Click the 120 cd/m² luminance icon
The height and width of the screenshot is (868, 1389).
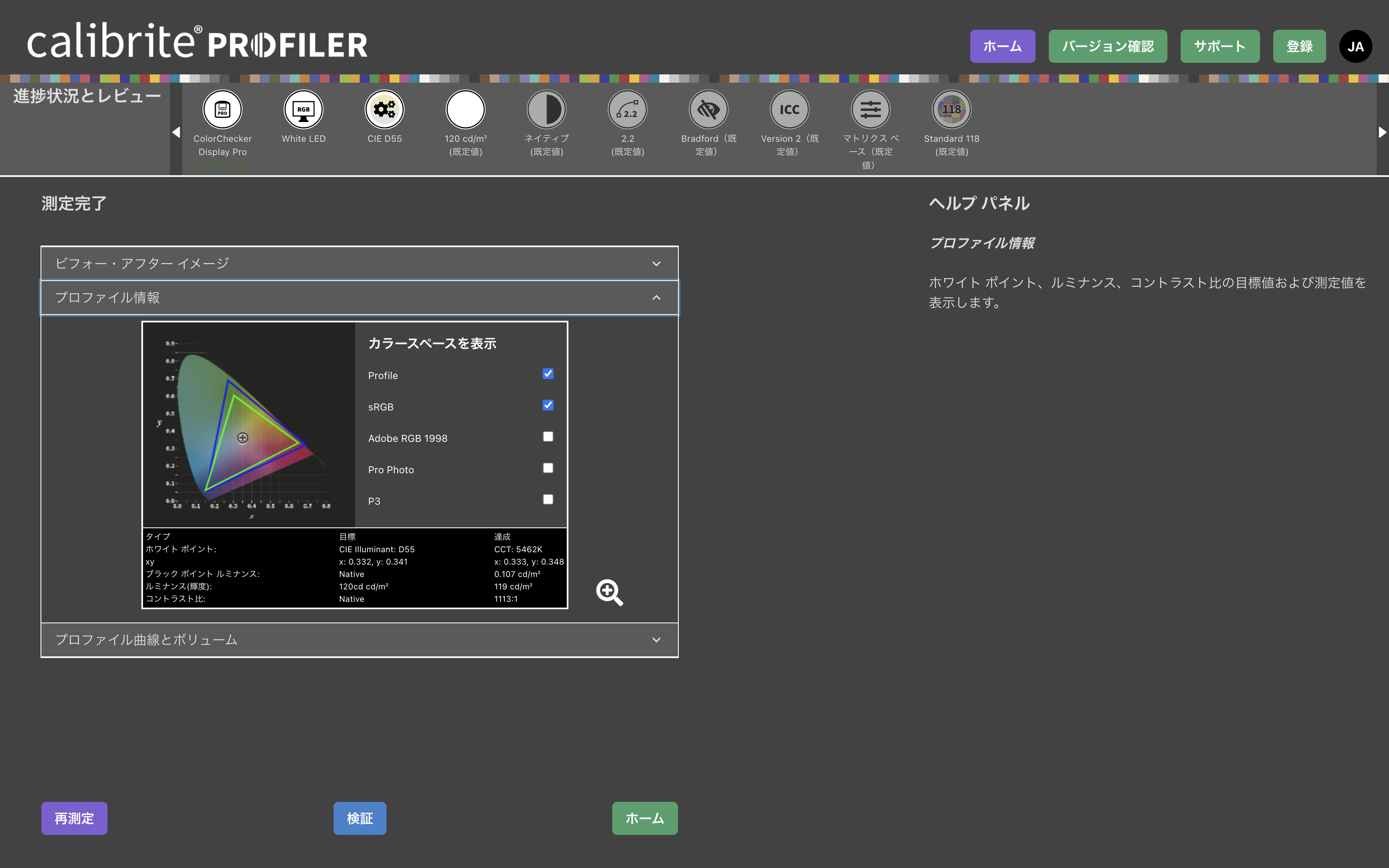[x=465, y=110]
